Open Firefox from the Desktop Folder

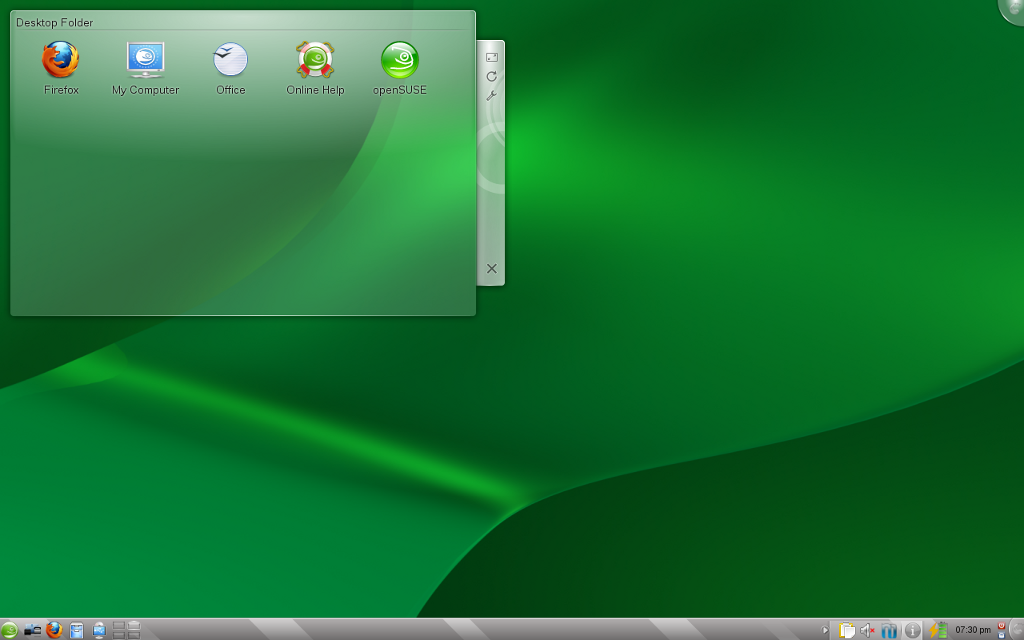pos(60,61)
